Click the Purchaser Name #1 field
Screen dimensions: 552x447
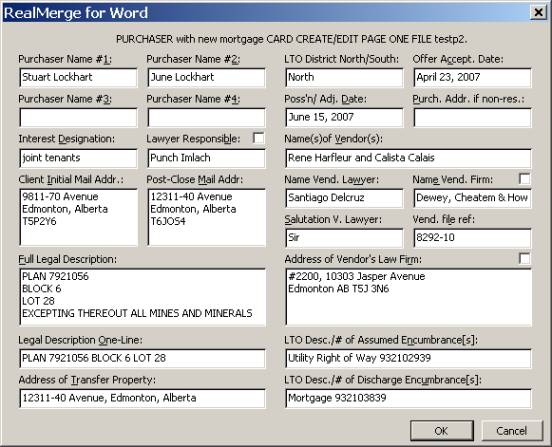tap(78, 77)
